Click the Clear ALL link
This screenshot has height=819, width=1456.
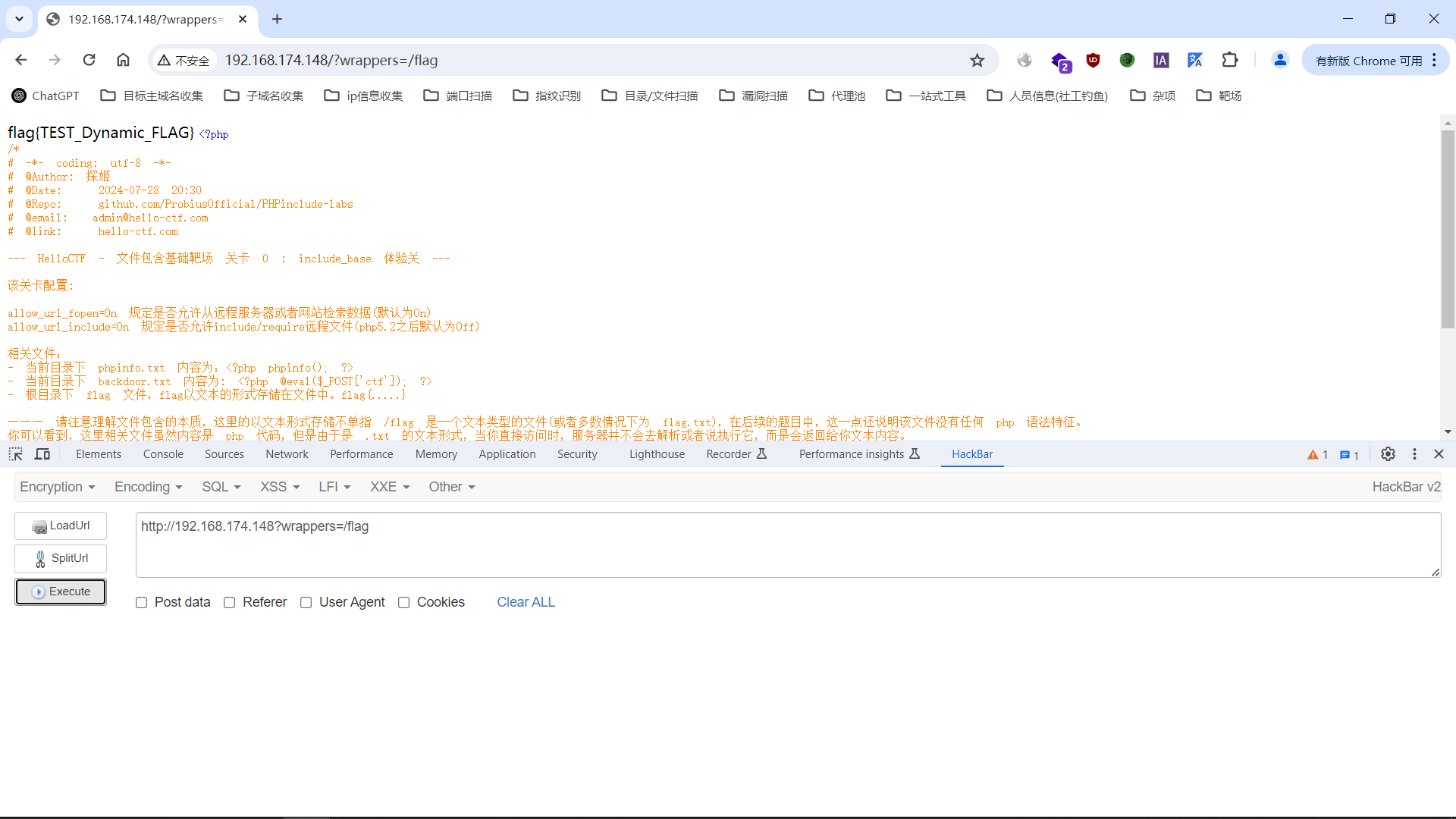[x=526, y=602]
